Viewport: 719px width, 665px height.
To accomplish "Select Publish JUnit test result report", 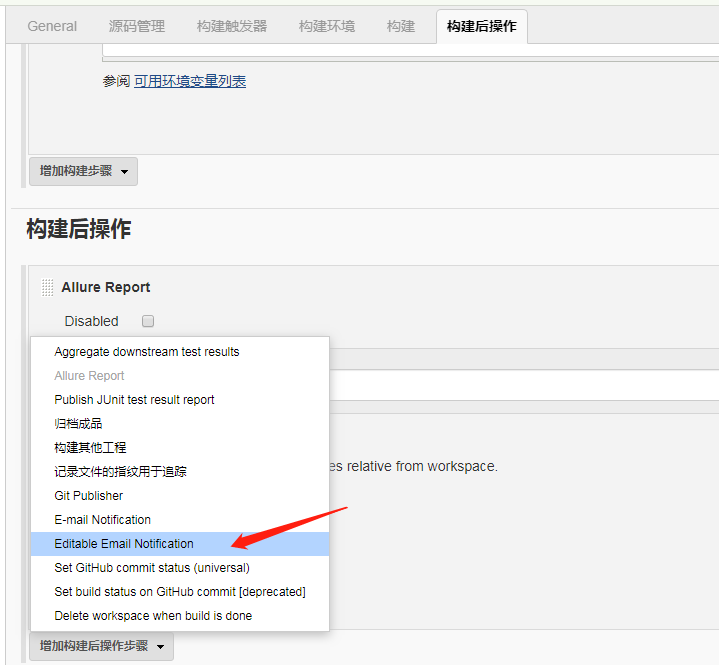I will (x=180, y=399).
